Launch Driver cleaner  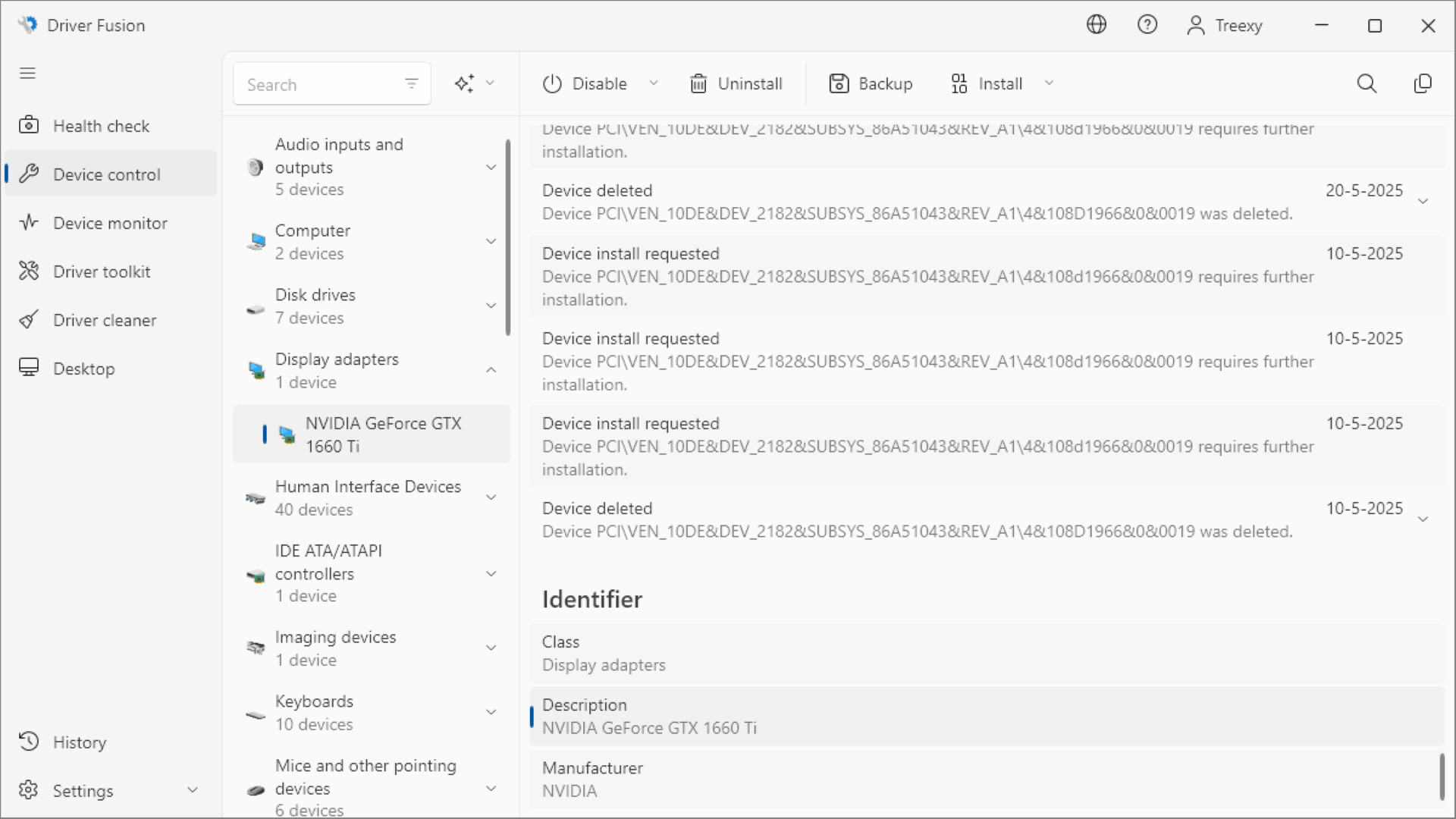pyautogui.click(x=105, y=319)
